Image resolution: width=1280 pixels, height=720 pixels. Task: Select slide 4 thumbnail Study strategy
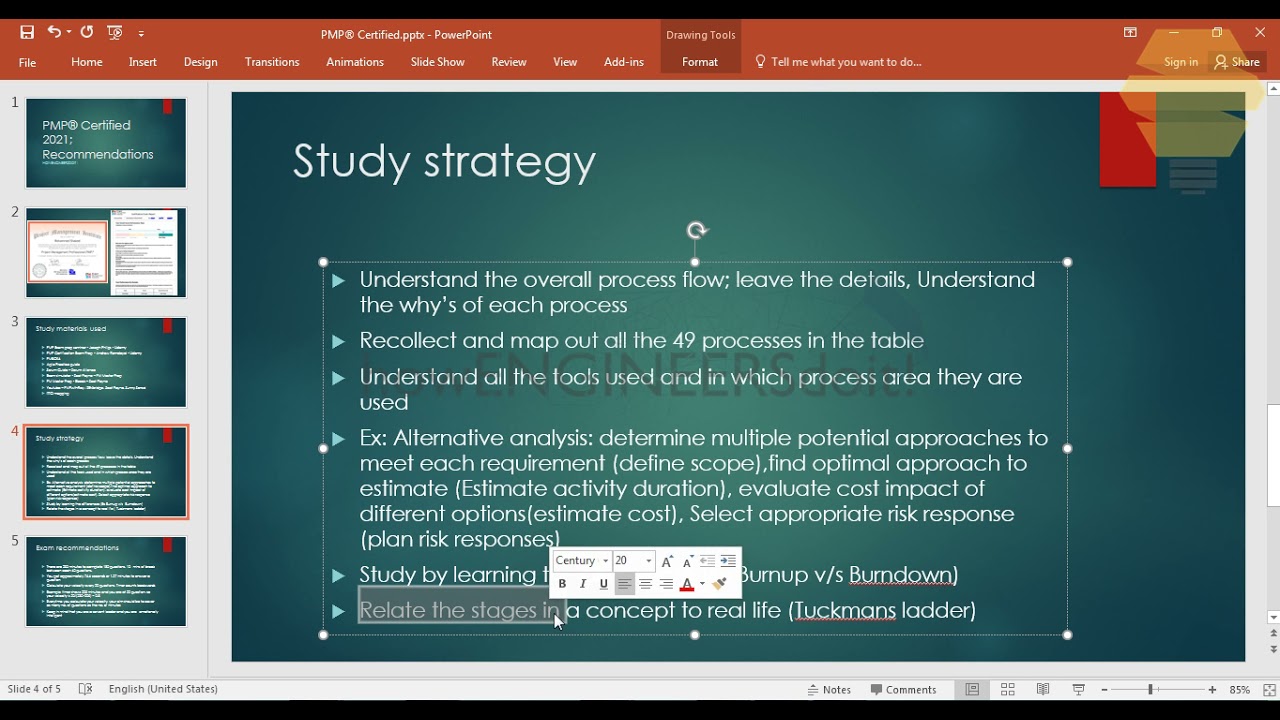(106, 472)
